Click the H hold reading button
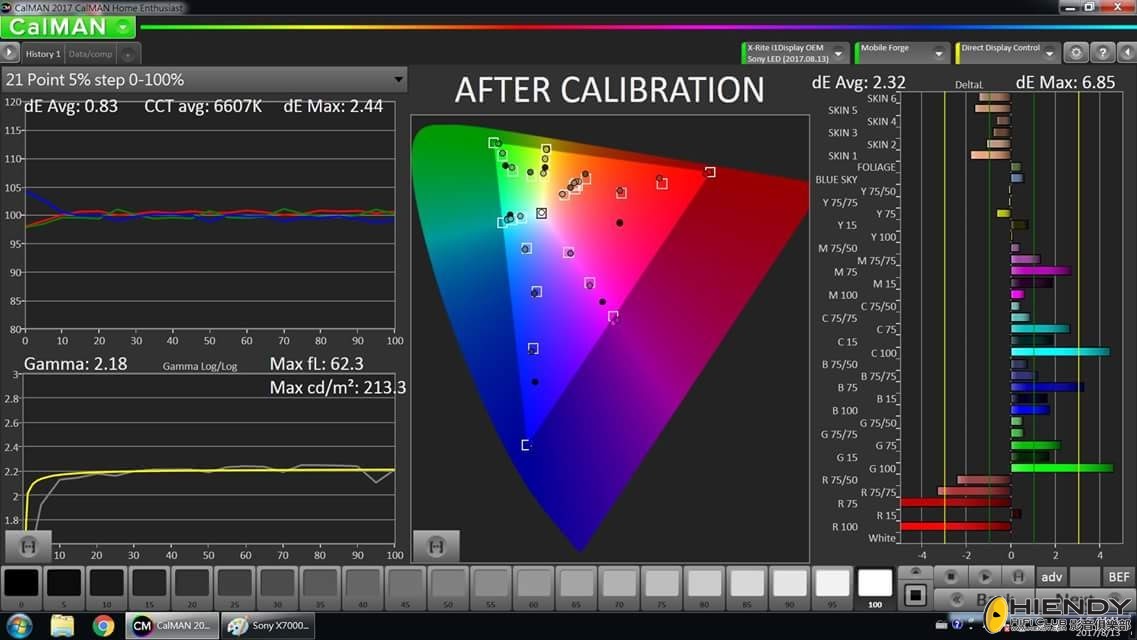Image resolution: width=1137 pixels, height=640 pixels. pyautogui.click(x=1018, y=577)
